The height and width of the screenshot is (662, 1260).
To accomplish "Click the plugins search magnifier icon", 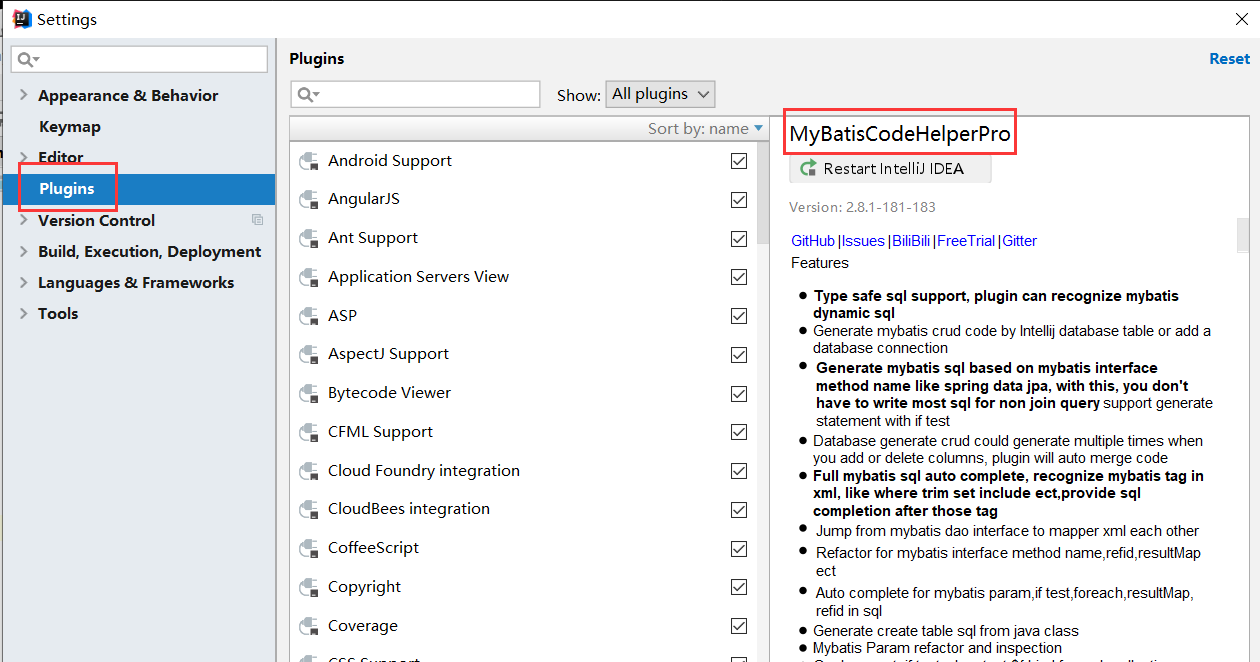I will (x=308, y=94).
